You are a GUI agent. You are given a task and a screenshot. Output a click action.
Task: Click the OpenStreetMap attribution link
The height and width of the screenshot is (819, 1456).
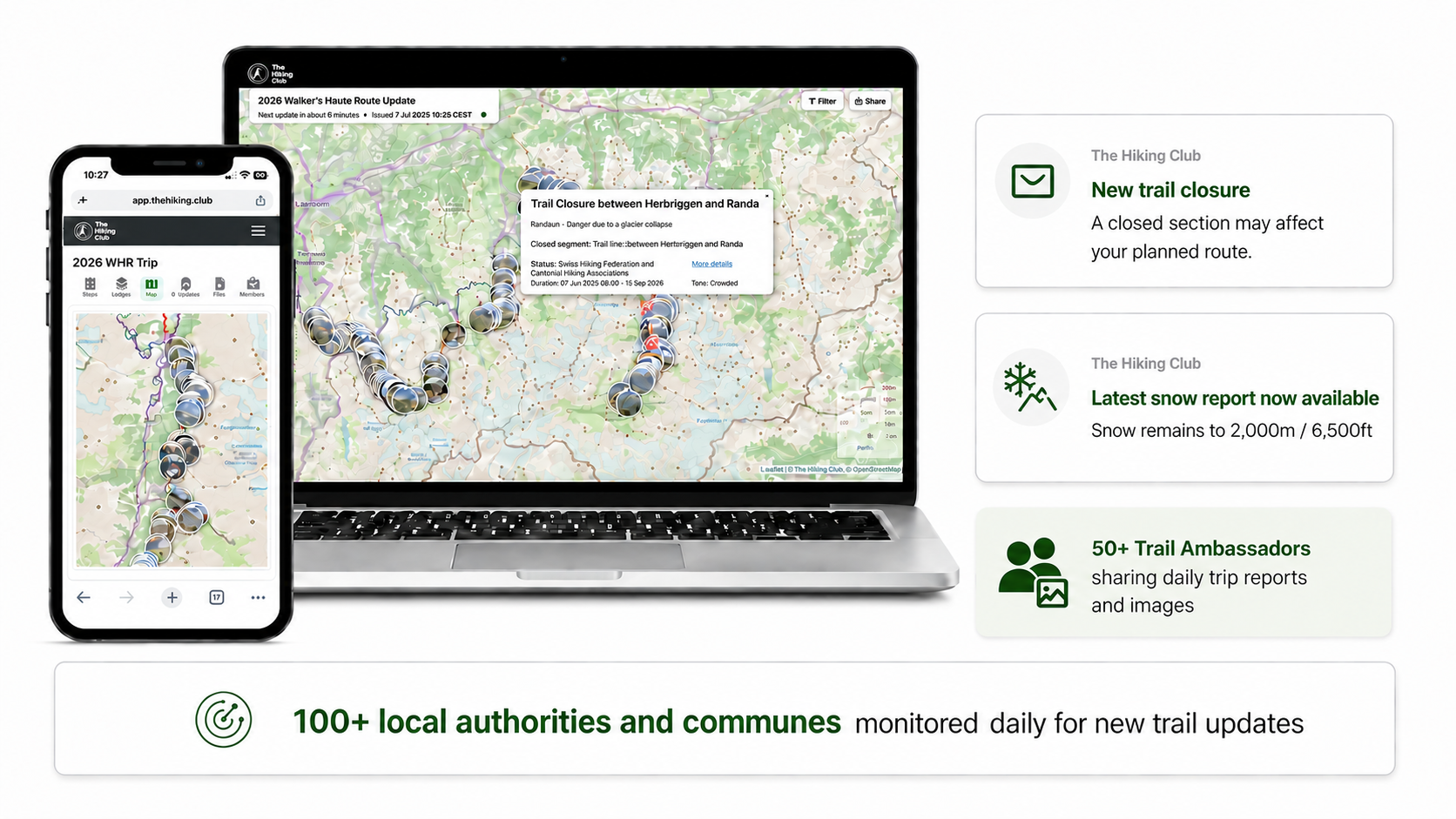coord(877,470)
